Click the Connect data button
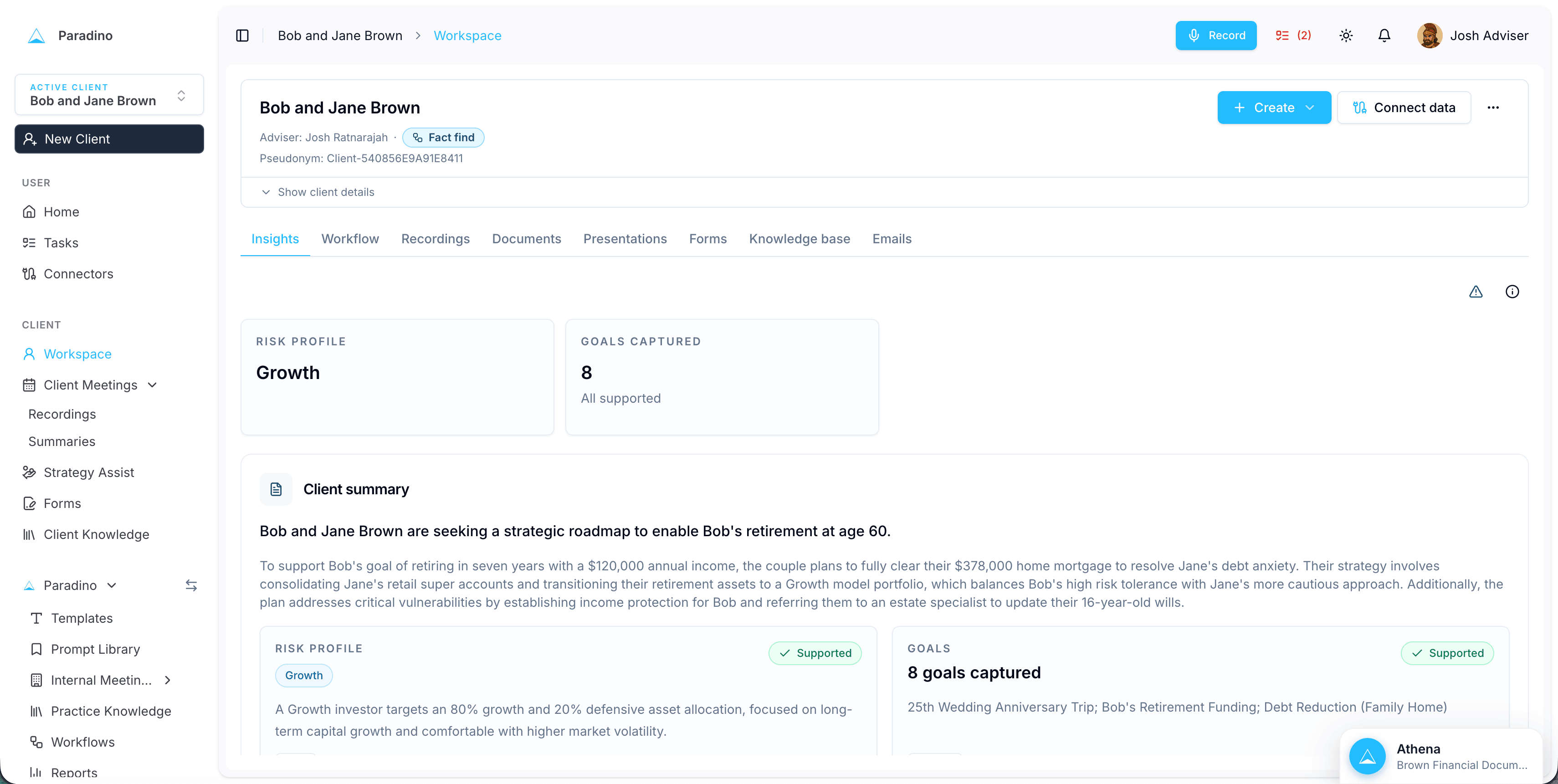 click(x=1404, y=108)
